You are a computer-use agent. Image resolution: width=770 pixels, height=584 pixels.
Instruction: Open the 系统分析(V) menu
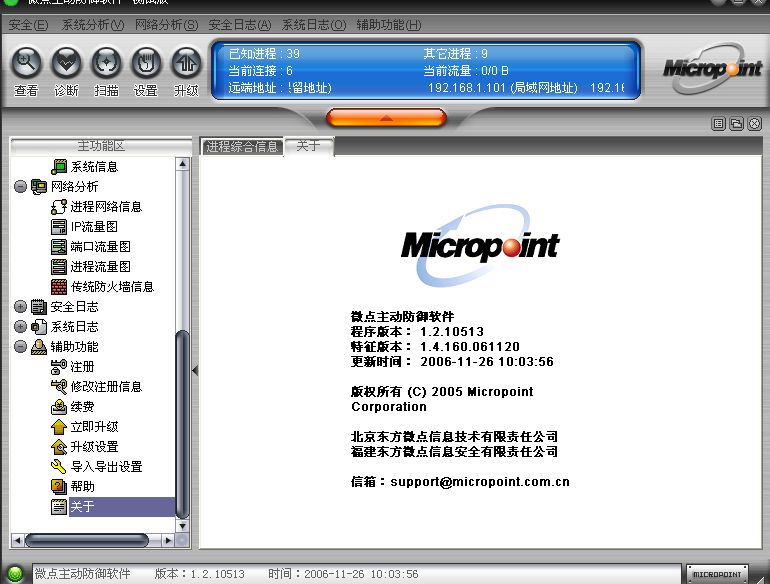click(x=93, y=25)
